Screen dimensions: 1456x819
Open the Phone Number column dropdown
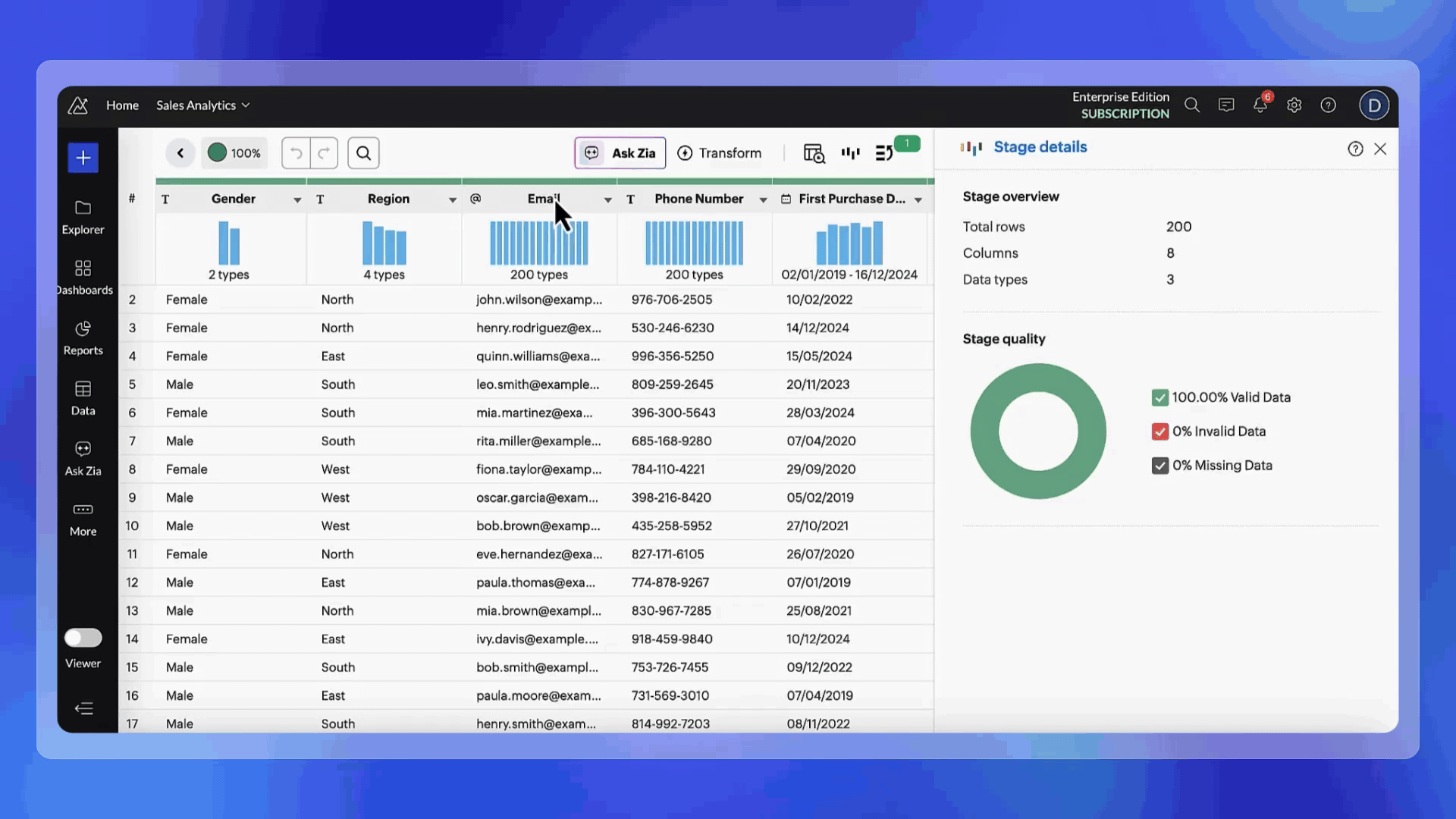pyautogui.click(x=763, y=199)
